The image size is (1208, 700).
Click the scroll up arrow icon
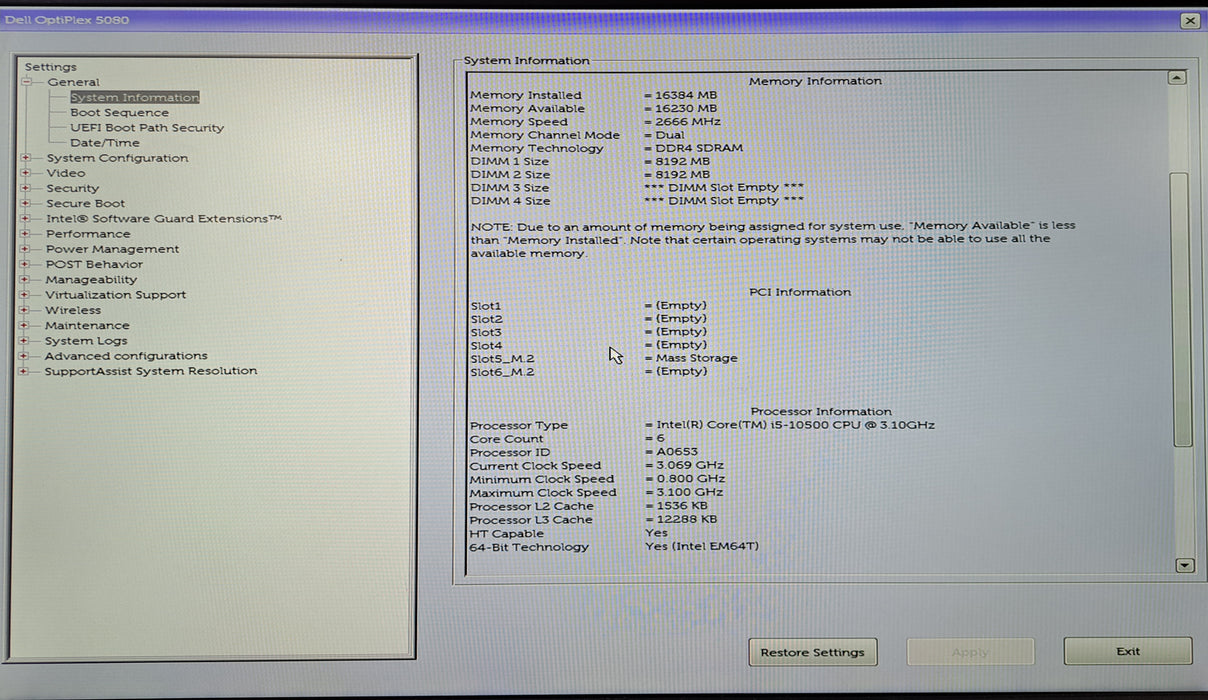tap(1177, 78)
